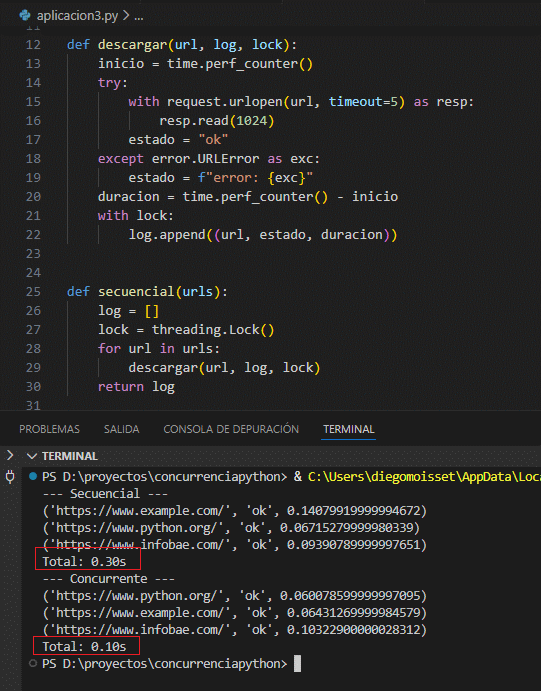This screenshot has height=691, width=541.
Task: Click 'Total: 0.10s' in terminal
Action: tap(84, 647)
